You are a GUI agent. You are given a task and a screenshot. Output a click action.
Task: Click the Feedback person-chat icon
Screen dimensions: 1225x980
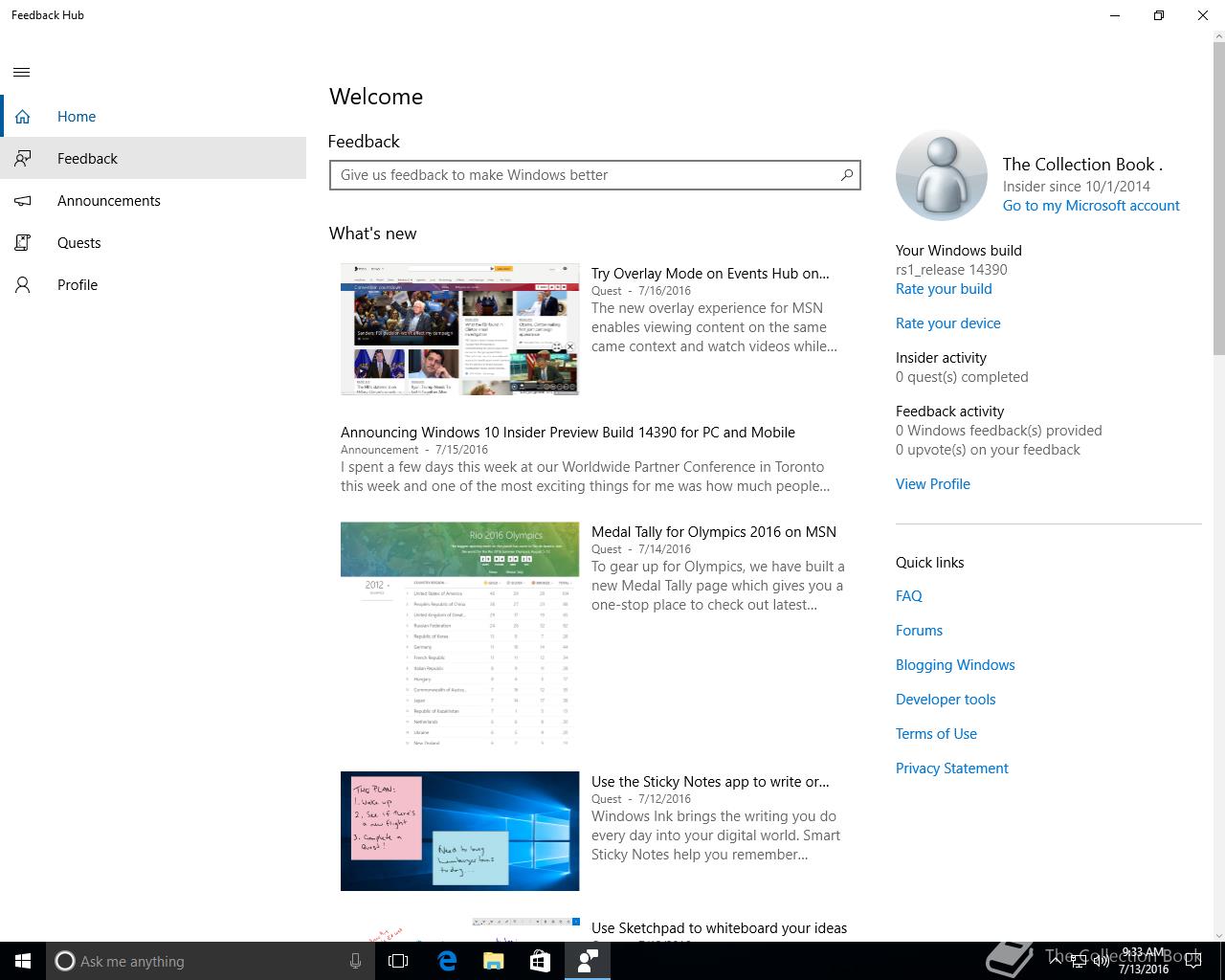coord(22,159)
